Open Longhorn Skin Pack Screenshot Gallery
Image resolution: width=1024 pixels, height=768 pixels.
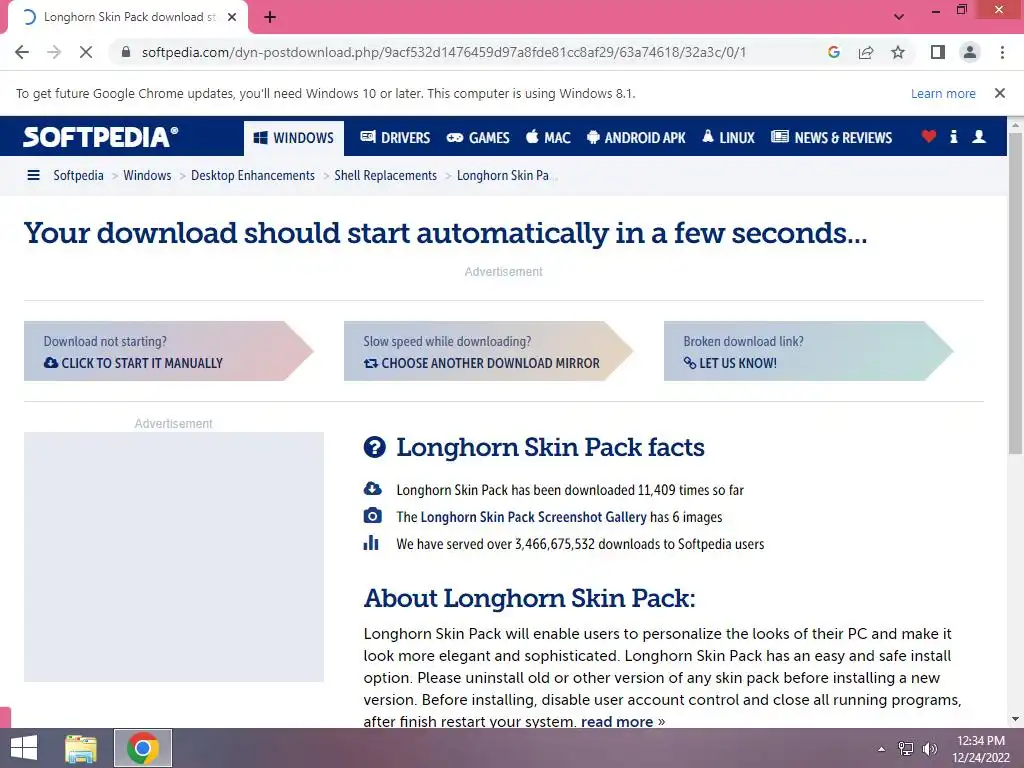[x=533, y=517]
